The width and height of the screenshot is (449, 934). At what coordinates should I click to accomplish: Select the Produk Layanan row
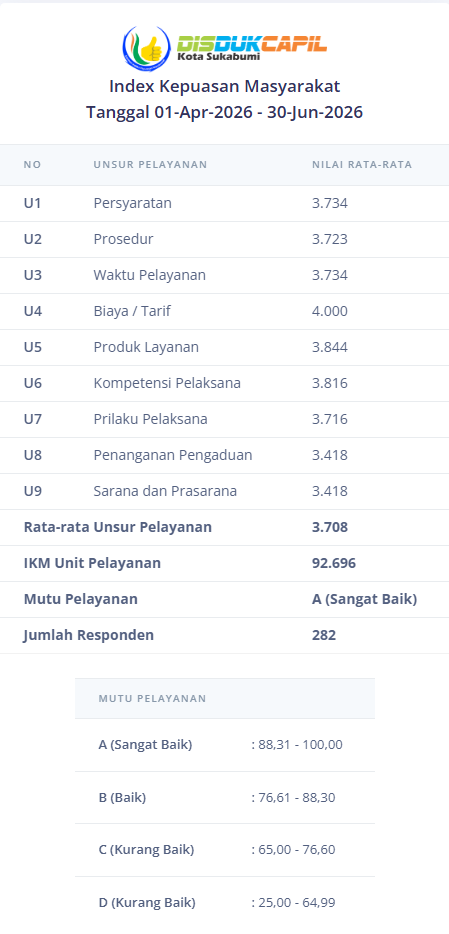(x=224, y=347)
